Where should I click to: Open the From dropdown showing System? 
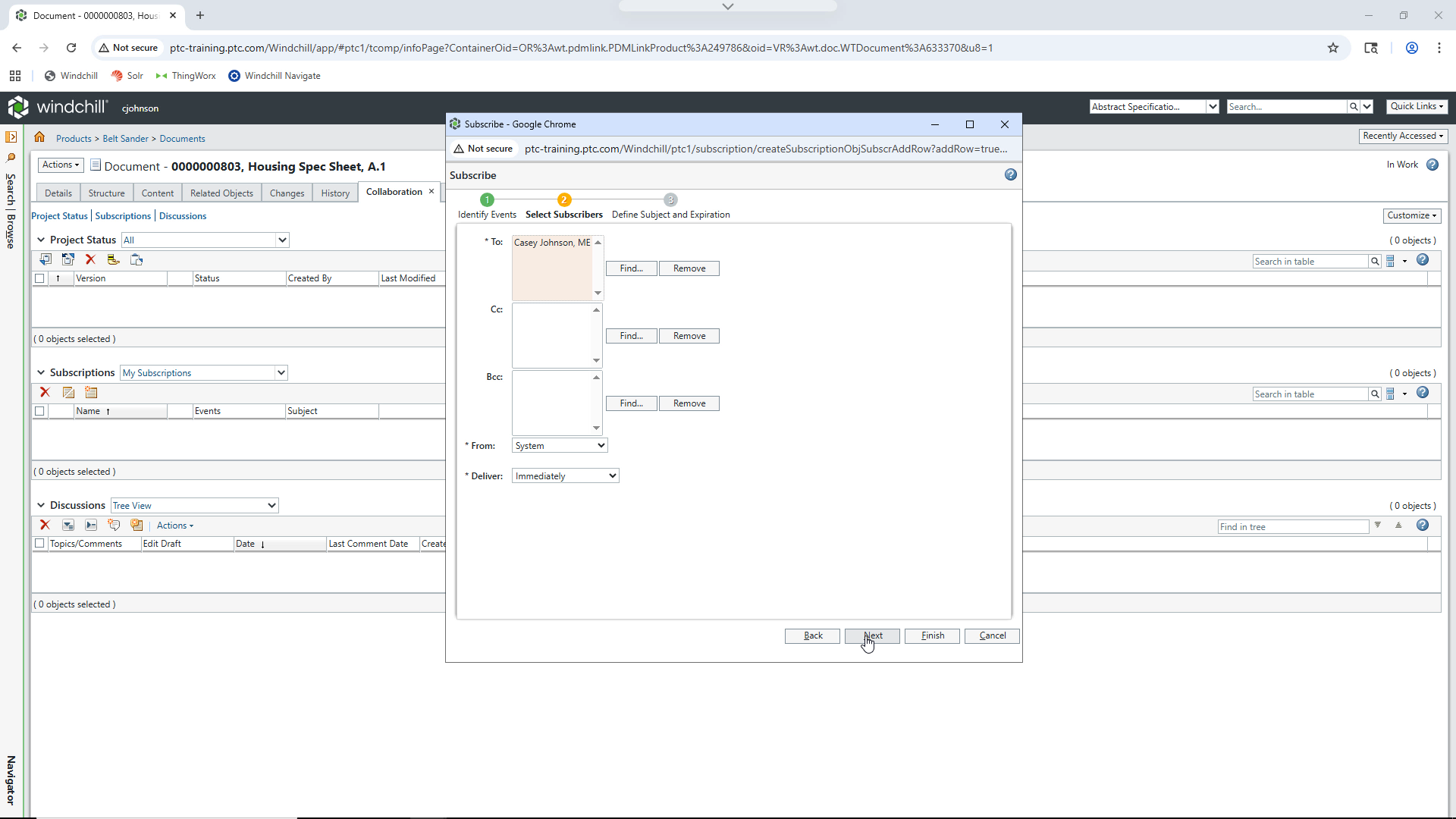560,446
